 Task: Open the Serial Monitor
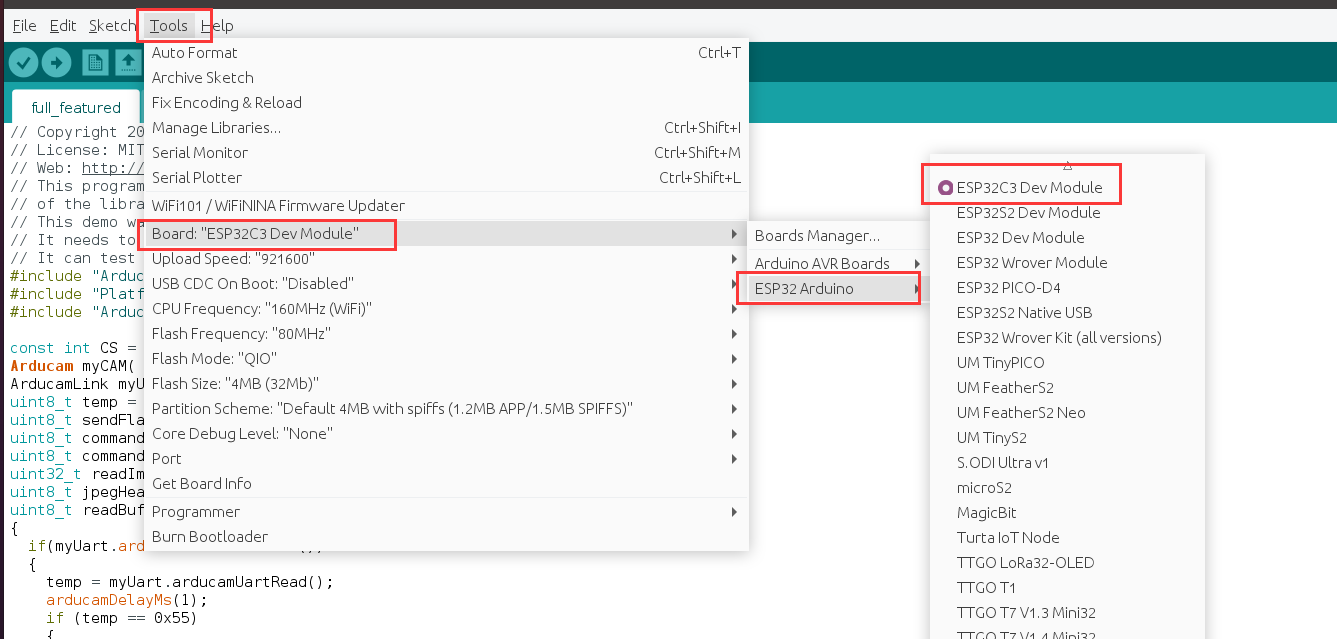click(446, 152)
